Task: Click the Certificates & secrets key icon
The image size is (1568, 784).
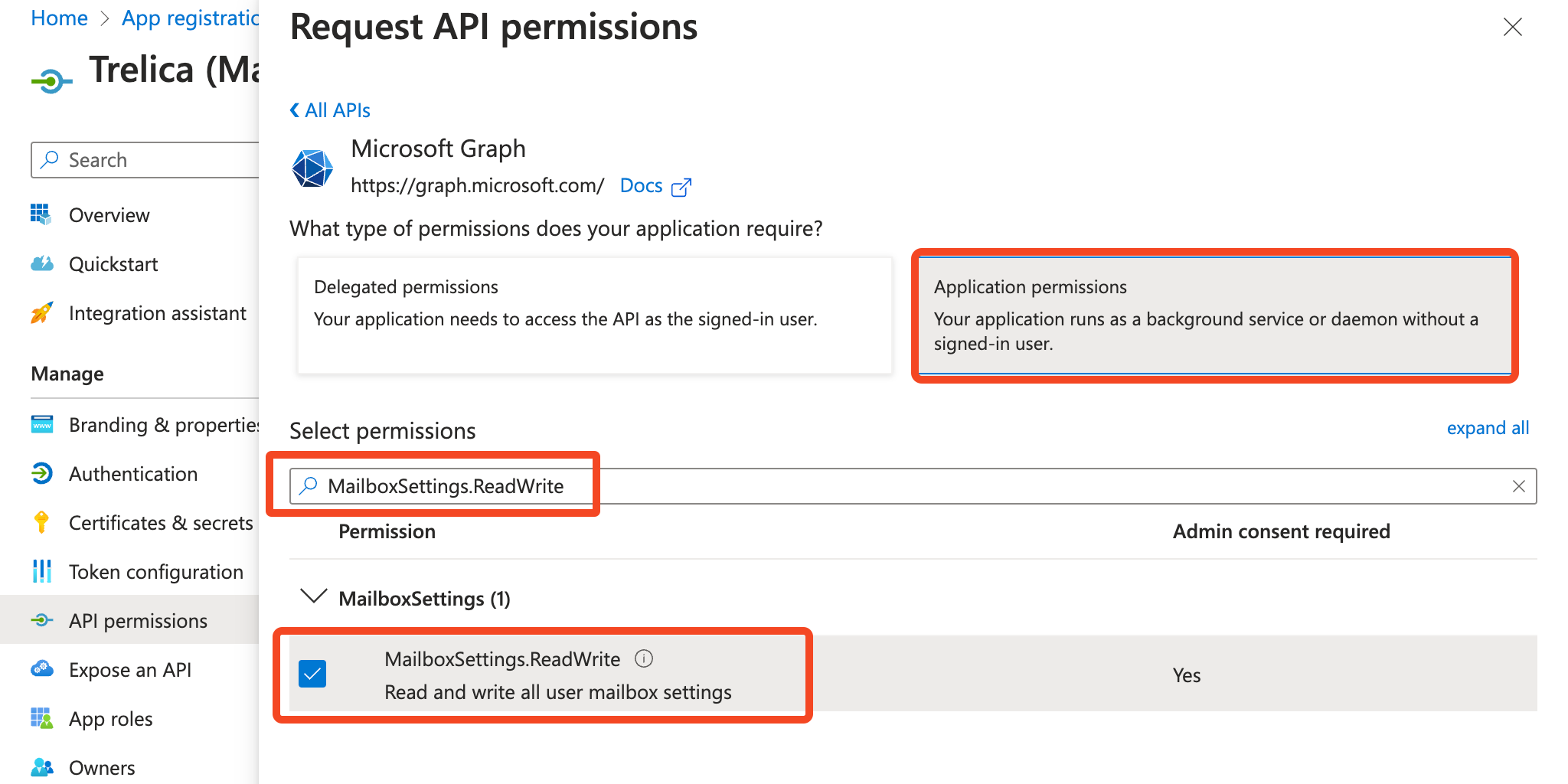Action: tap(42, 522)
